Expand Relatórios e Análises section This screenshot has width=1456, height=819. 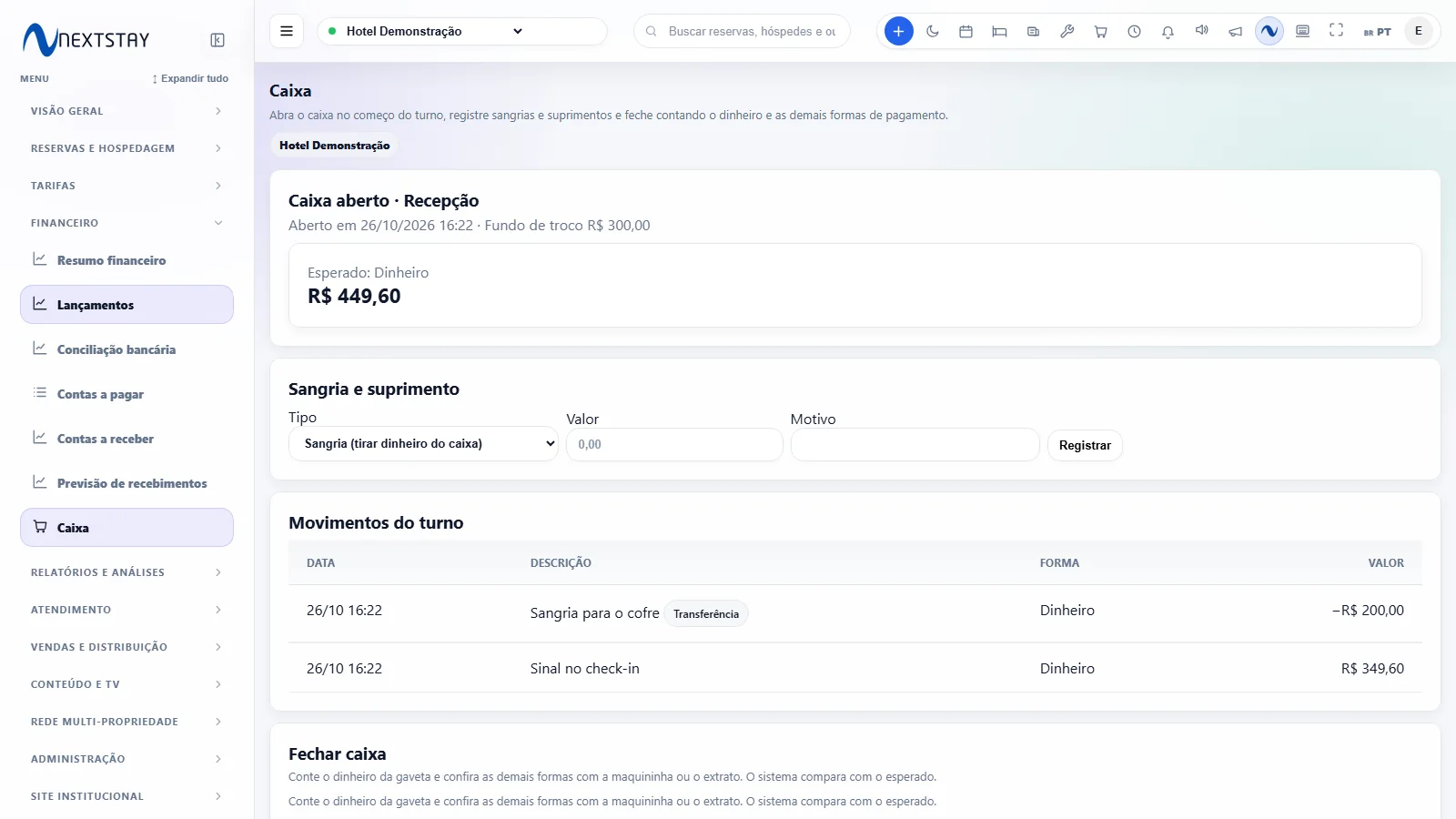point(126,572)
